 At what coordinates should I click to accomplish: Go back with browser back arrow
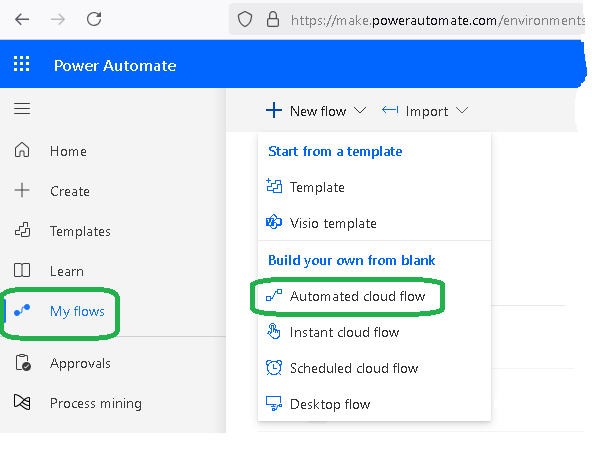click(x=22, y=19)
